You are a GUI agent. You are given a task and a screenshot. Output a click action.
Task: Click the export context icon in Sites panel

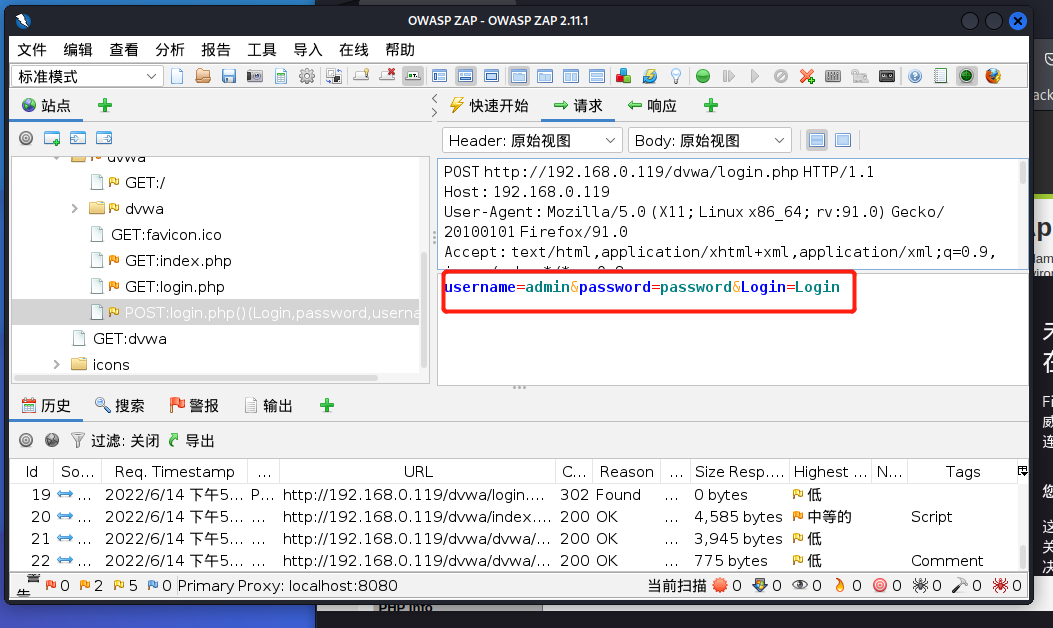coord(104,138)
